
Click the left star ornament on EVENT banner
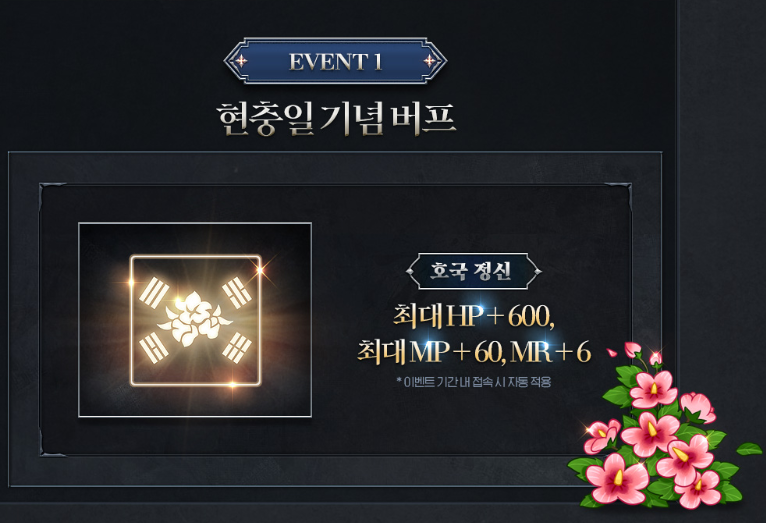(x=241, y=61)
